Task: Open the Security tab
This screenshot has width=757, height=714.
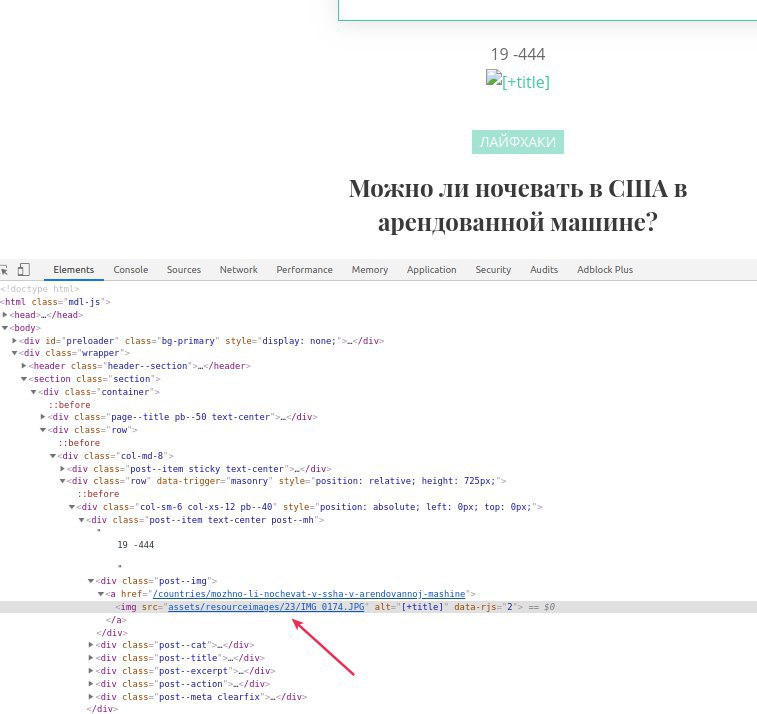Action: [x=493, y=269]
